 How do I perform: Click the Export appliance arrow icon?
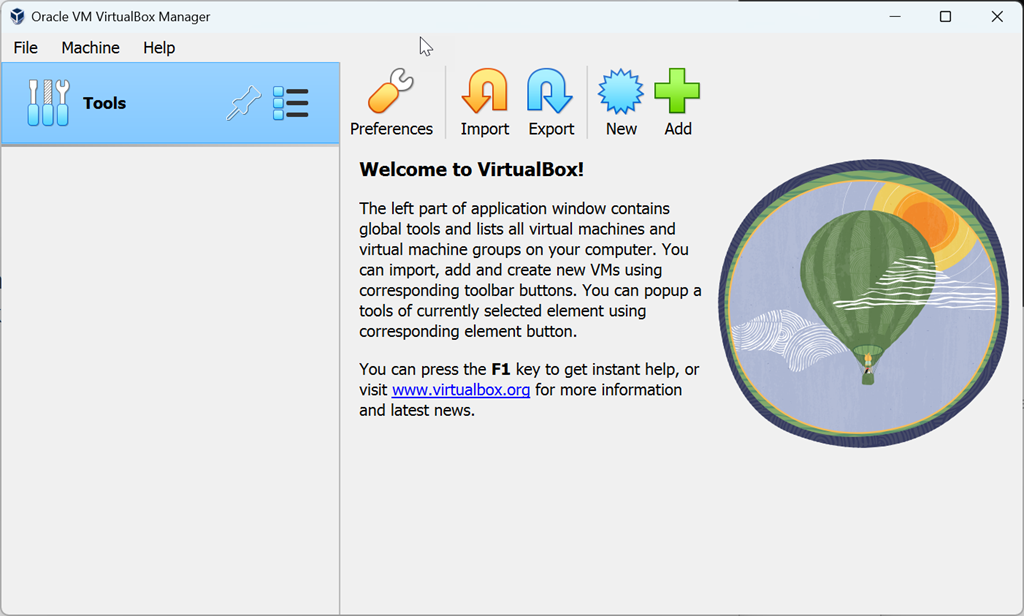coord(550,93)
